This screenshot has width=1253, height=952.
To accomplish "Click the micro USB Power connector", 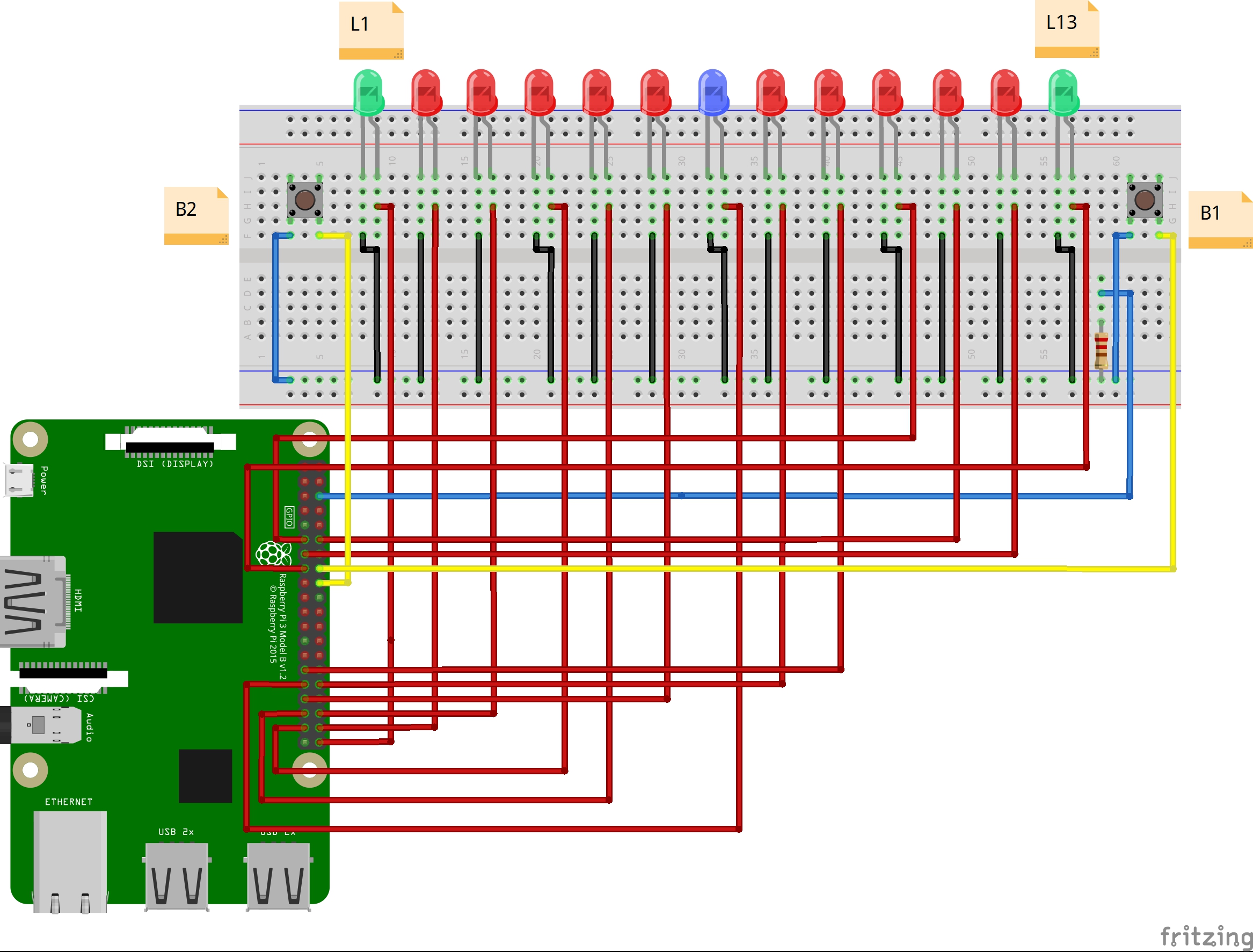I will (19, 480).
